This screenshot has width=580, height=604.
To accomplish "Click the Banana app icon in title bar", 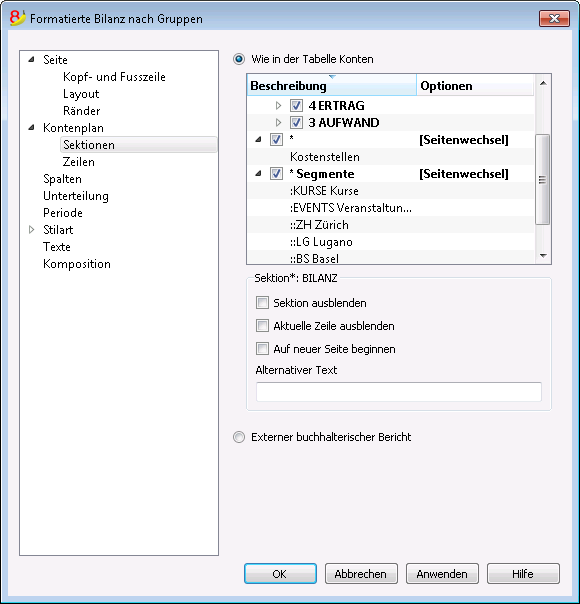I will (x=17, y=18).
